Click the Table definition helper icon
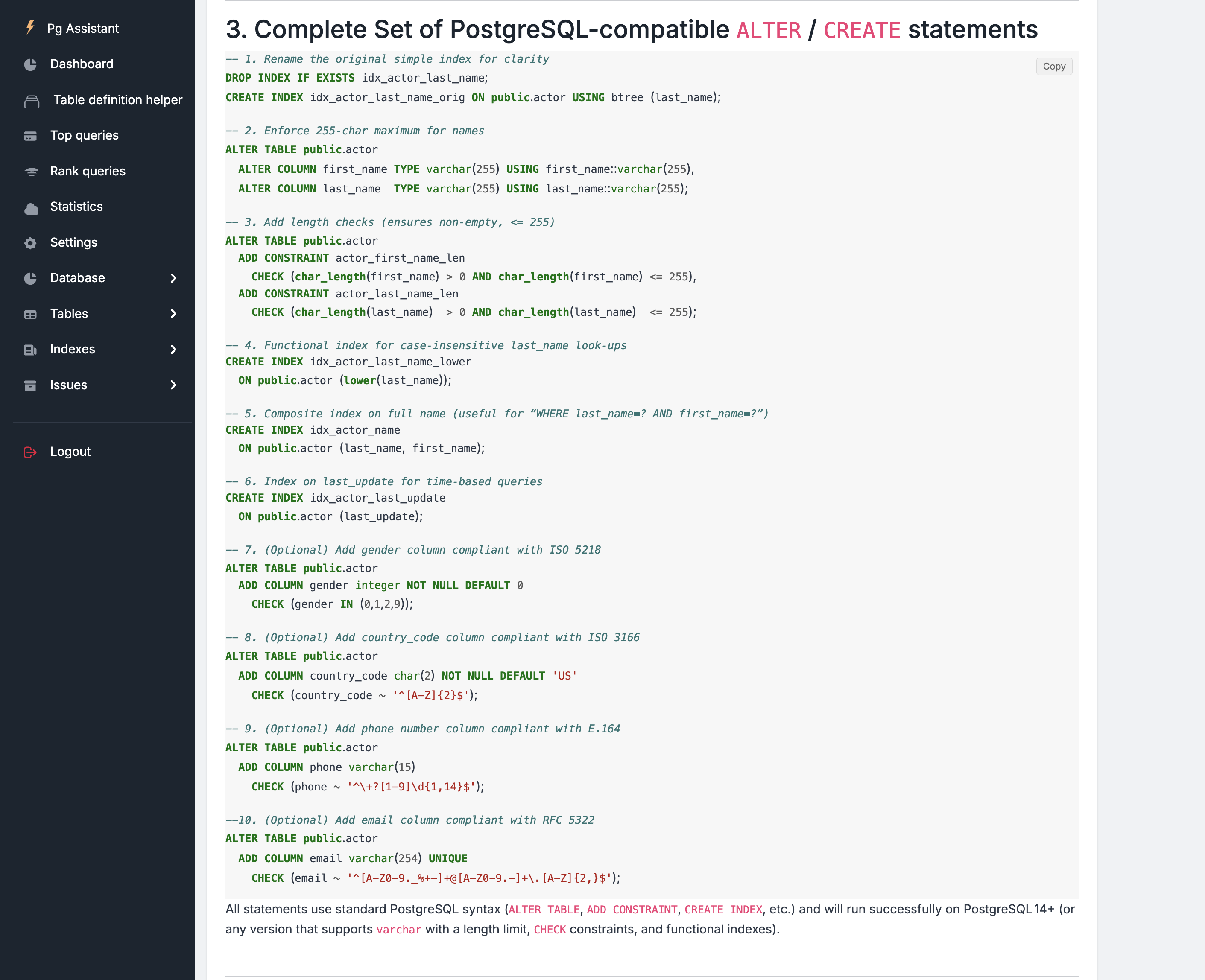 coord(32,101)
